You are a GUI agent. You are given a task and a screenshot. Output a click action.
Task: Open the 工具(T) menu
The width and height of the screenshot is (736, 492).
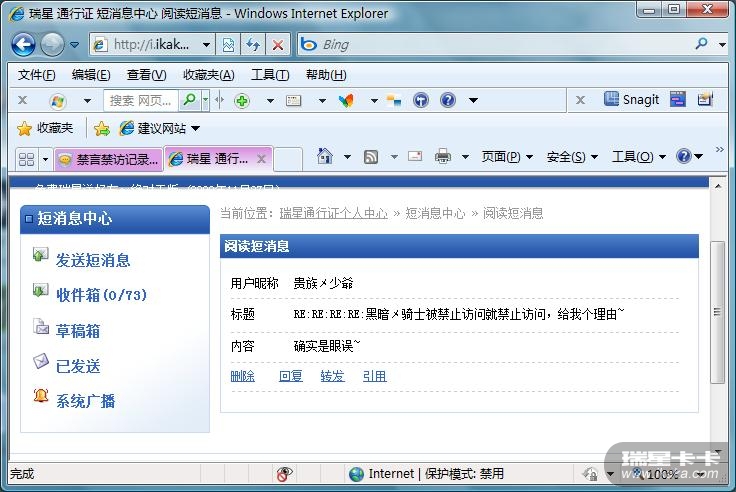click(x=270, y=75)
